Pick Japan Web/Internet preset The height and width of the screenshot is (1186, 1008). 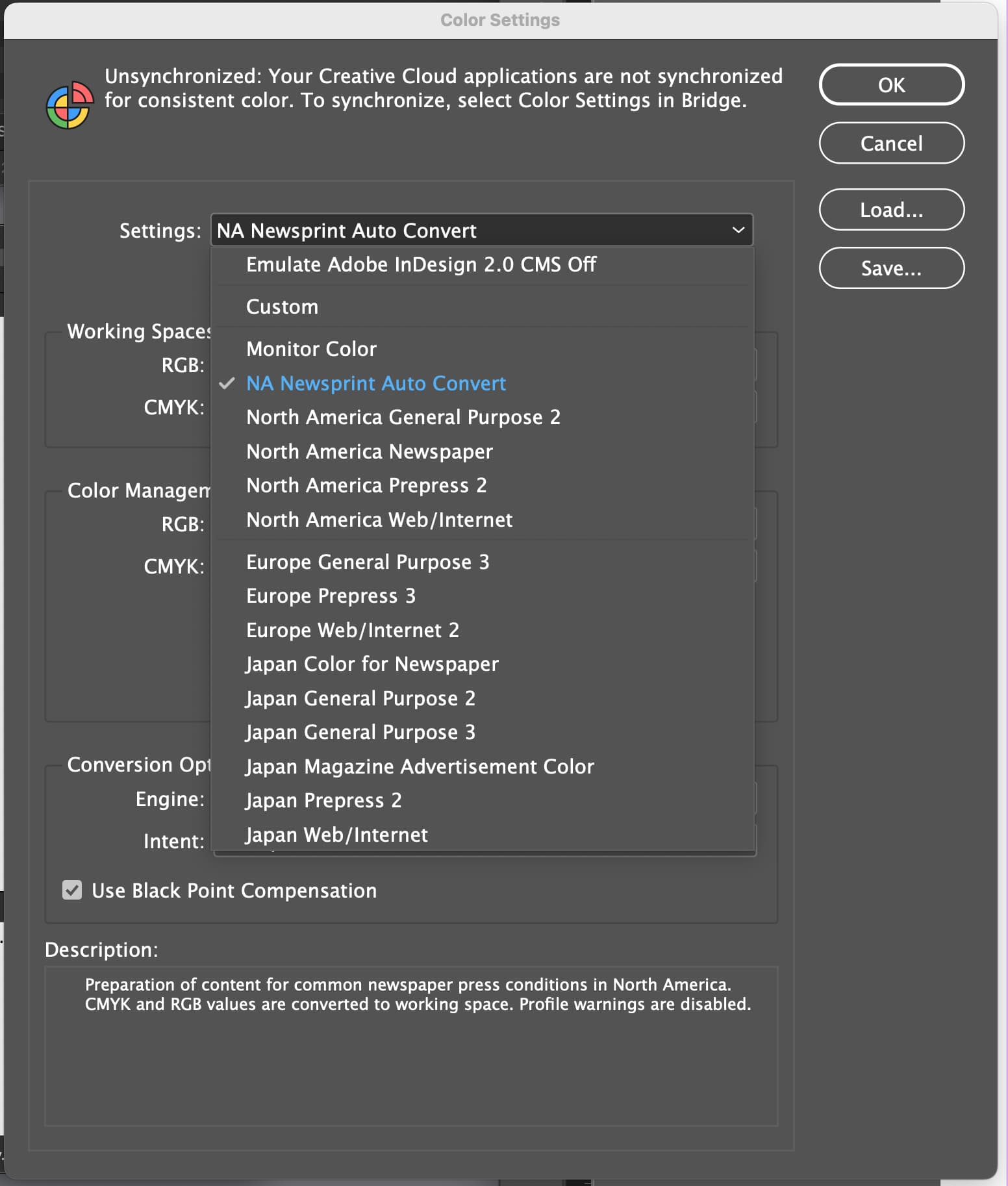tap(336, 835)
